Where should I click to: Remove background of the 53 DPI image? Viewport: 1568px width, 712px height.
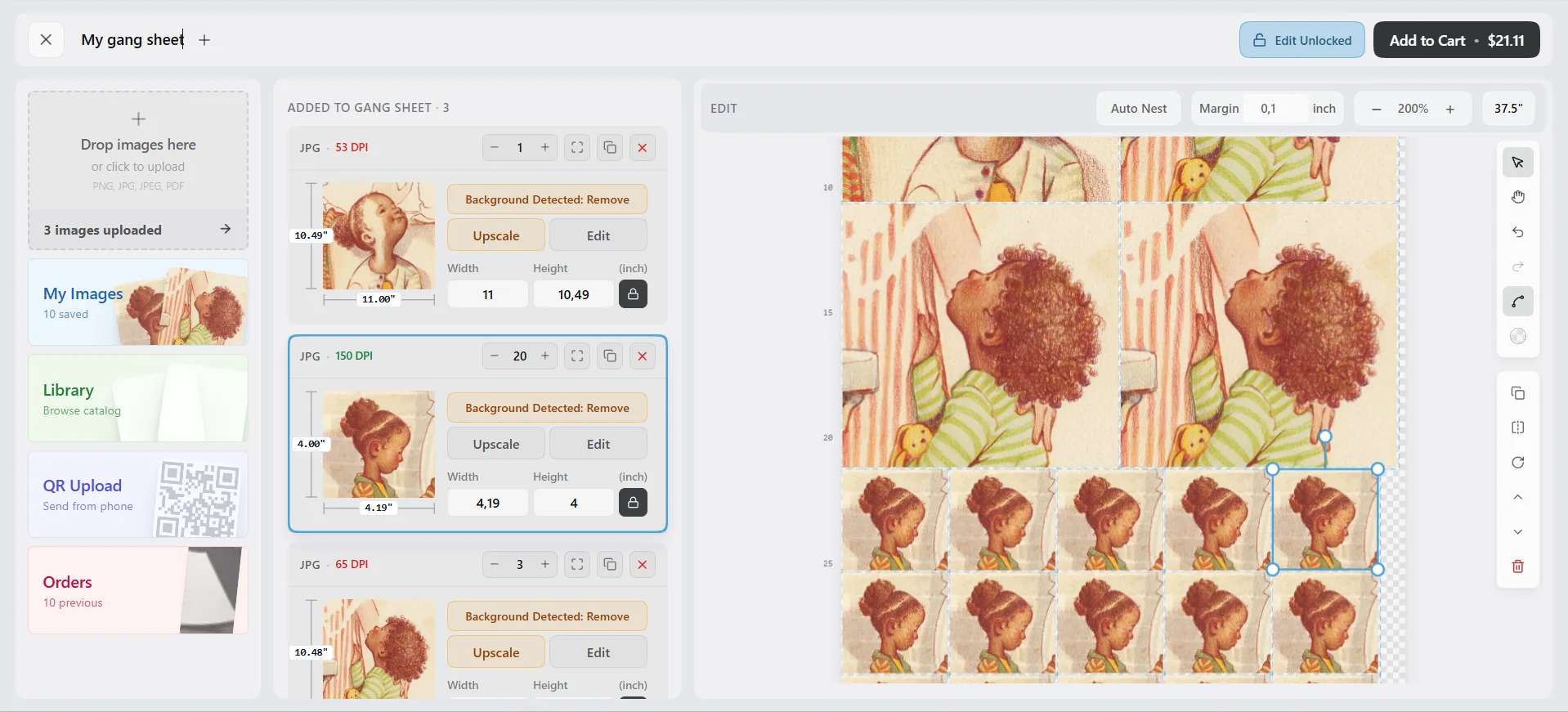click(x=547, y=199)
